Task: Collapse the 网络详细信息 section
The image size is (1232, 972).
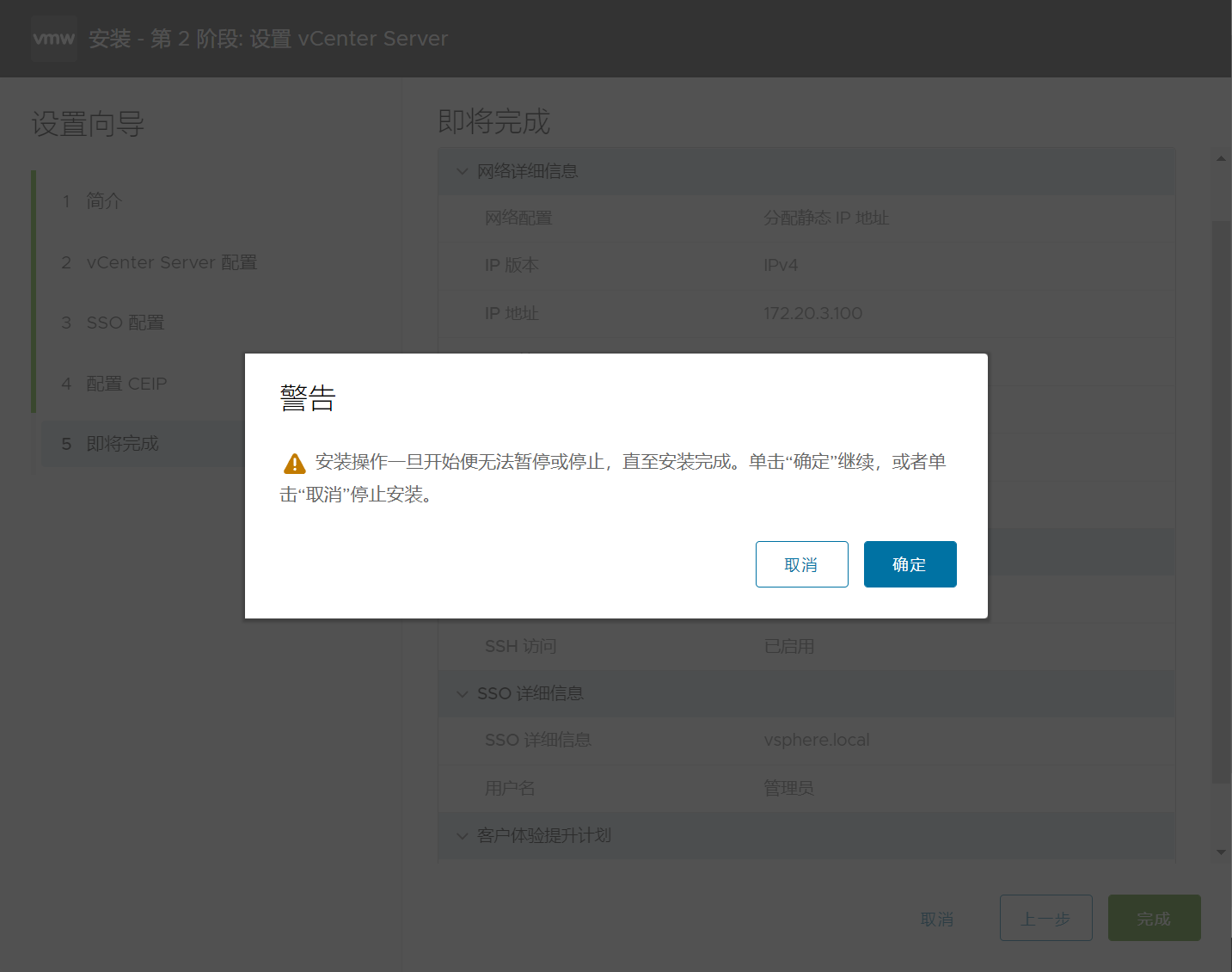Action: pyautogui.click(x=463, y=171)
